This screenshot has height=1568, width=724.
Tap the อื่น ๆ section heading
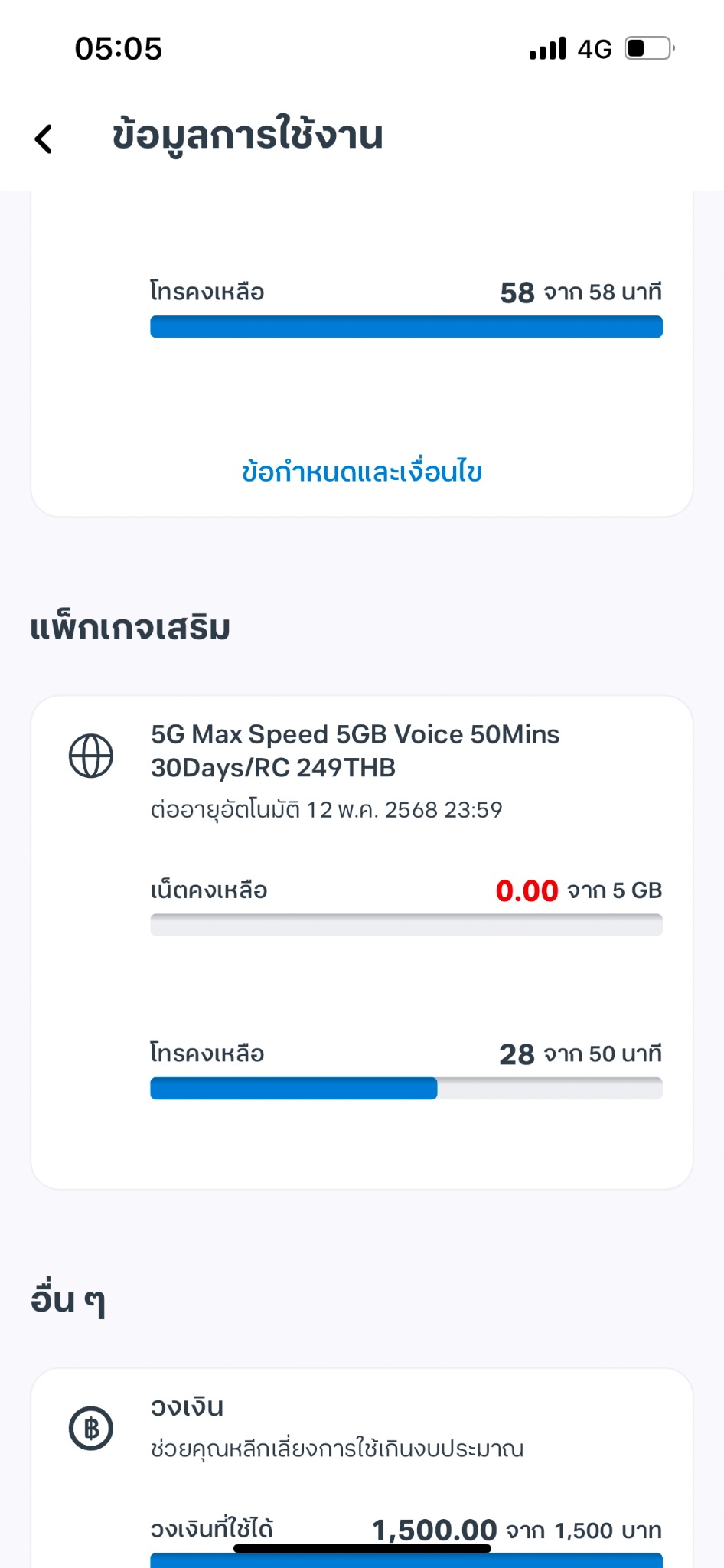point(68,1300)
